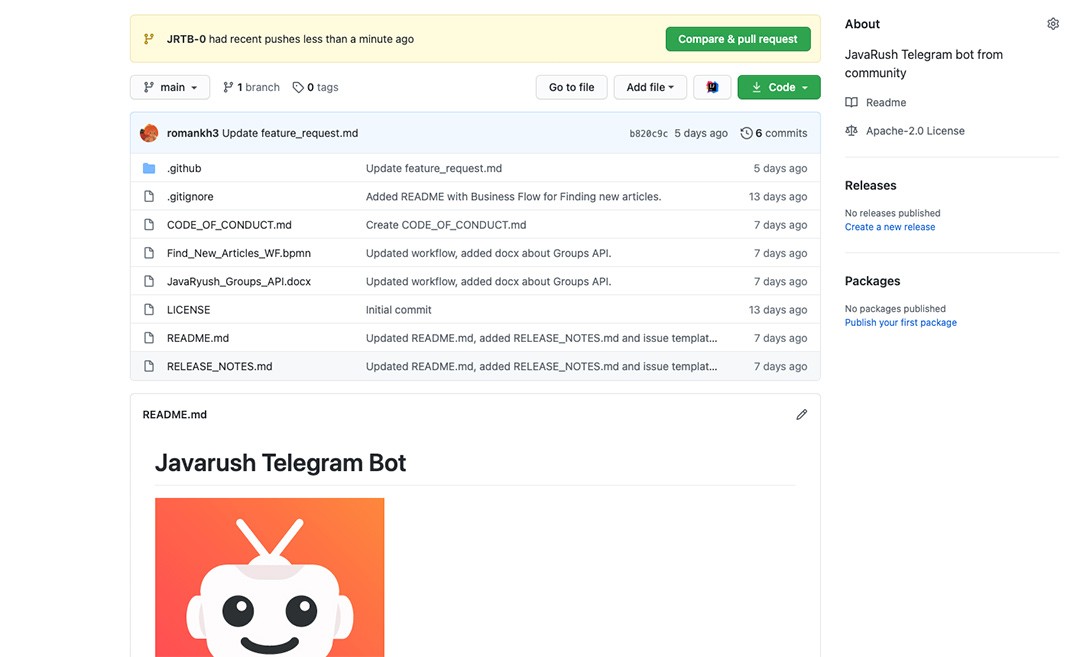Click the Javarush Telegram Bot heading
This screenshot has height=657, width=1080.
point(280,463)
